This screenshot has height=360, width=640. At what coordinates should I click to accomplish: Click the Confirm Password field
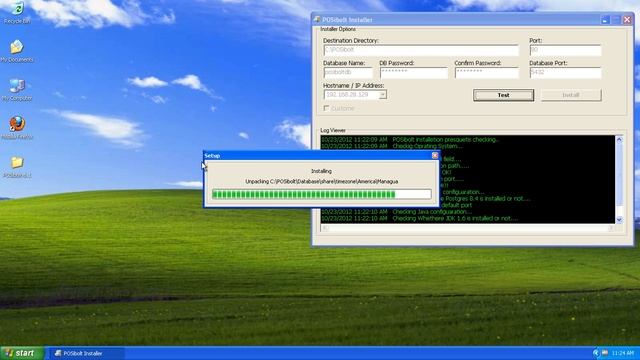(487, 73)
